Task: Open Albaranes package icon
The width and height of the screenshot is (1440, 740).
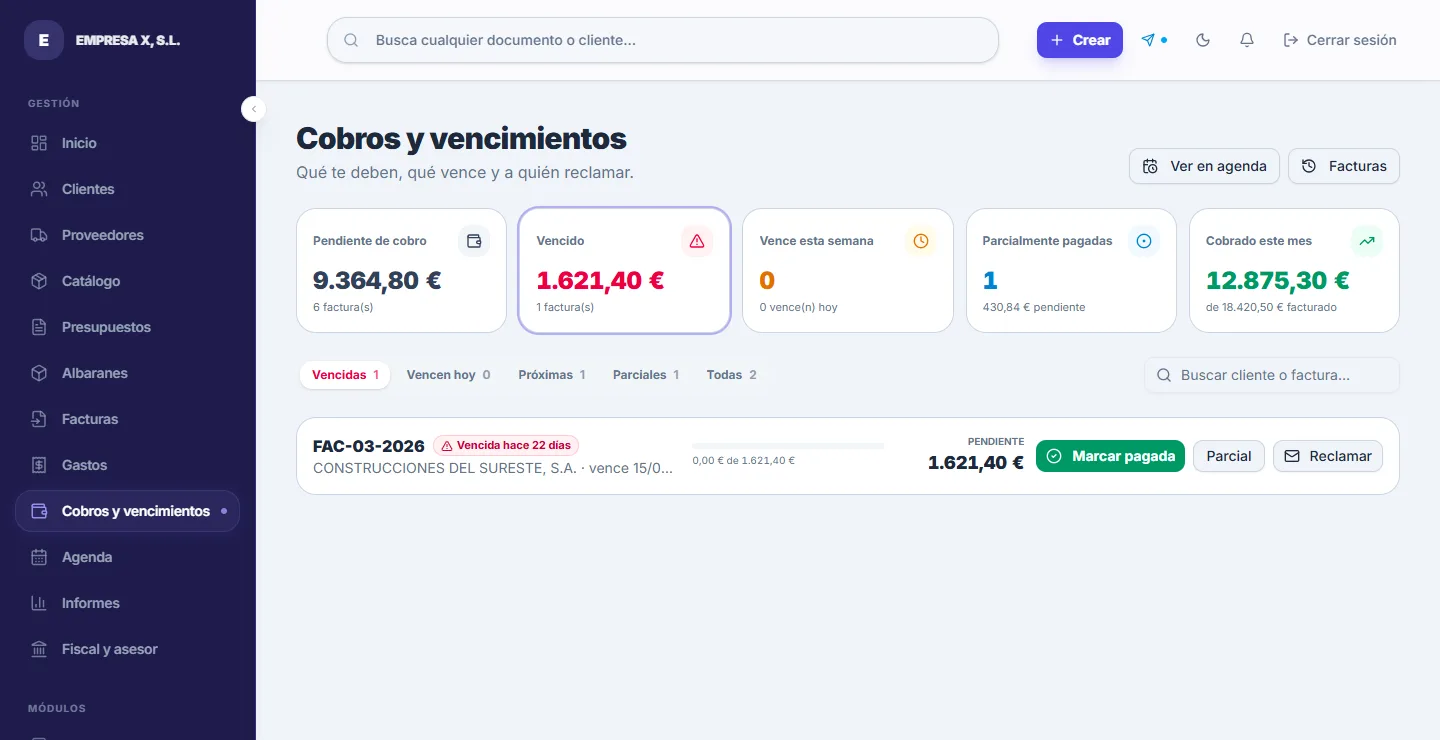Action: click(x=39, y=373)
